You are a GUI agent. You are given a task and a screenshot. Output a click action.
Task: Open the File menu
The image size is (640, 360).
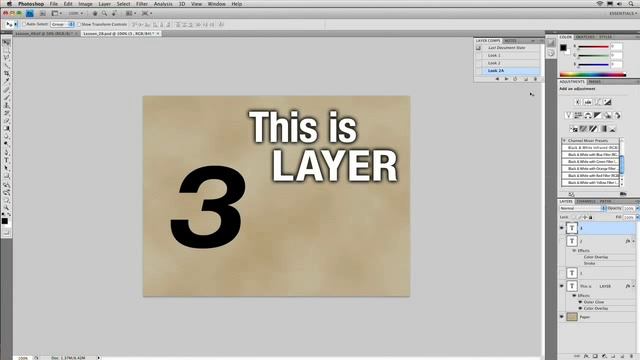[53, 4]
